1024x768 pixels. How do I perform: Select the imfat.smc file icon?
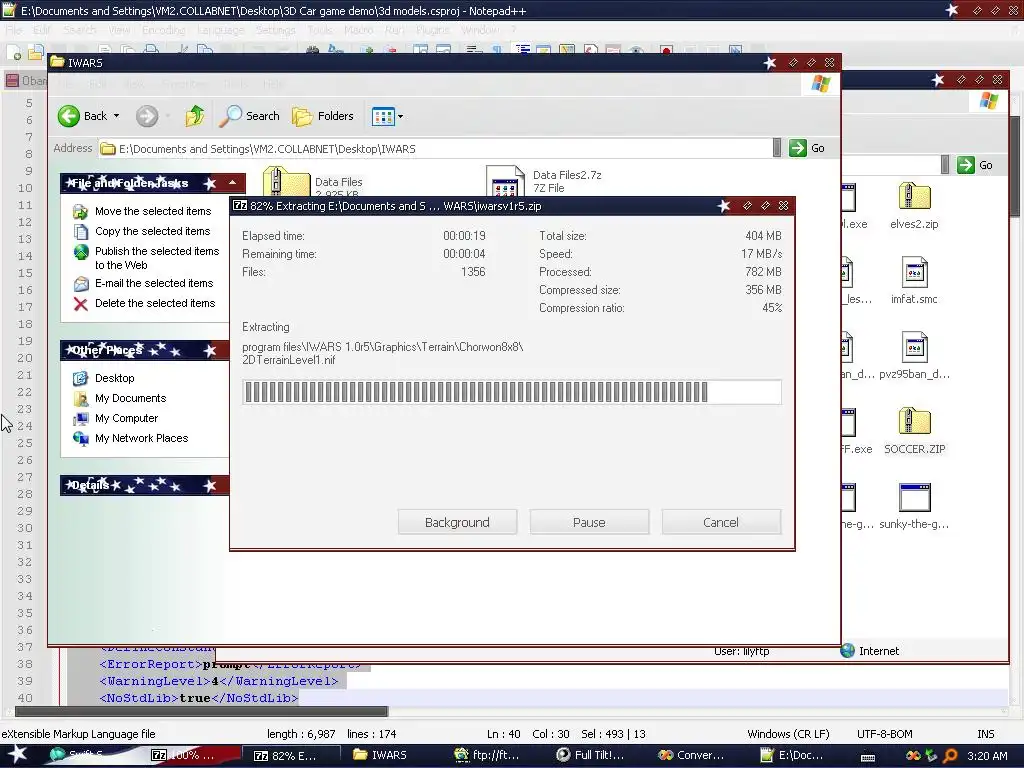pos(914,272)
